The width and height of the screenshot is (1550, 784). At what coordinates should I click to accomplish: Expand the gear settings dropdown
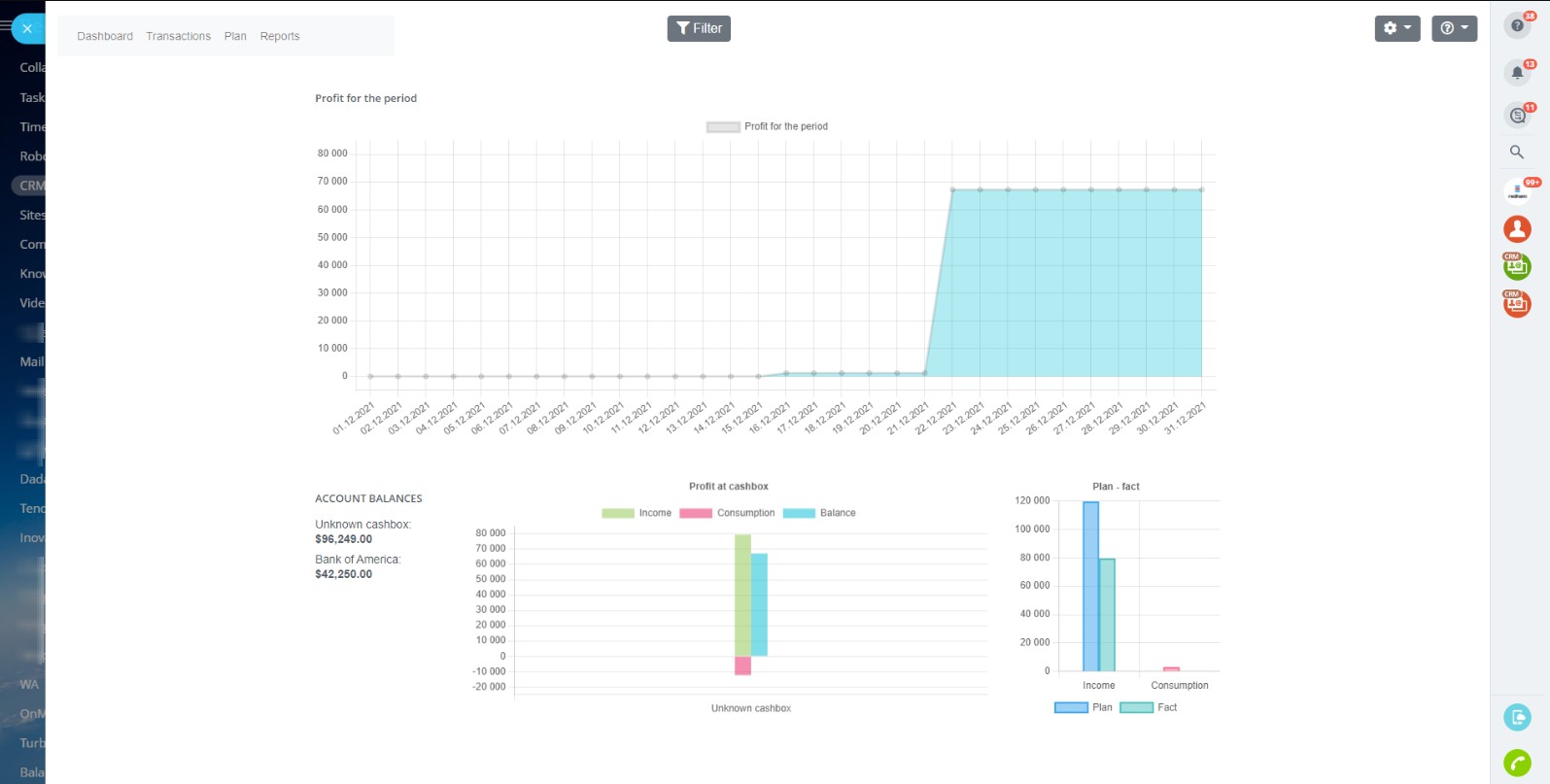[1396, 28]
